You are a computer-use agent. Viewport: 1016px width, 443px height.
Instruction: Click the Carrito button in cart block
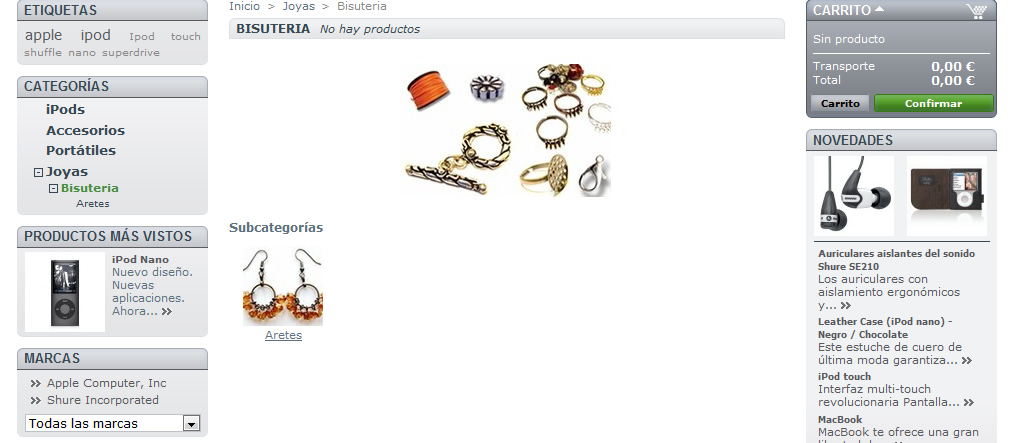[x=840, y=104]
